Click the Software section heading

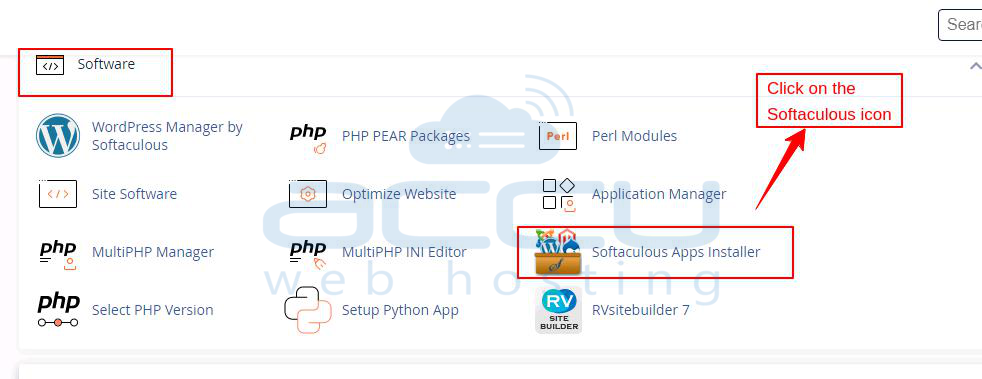pos(106,64)
